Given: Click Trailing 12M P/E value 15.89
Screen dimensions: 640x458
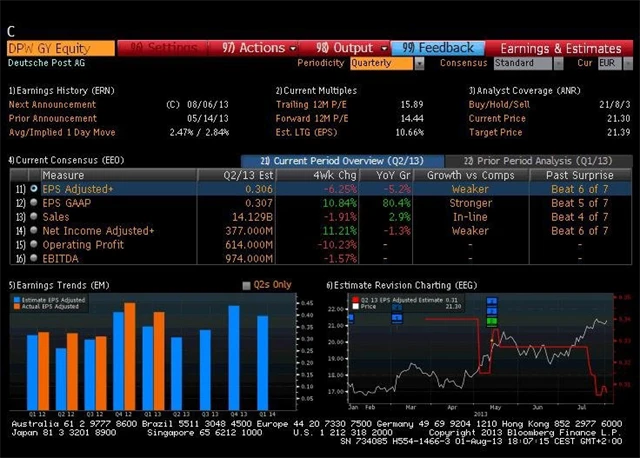Looking at the screenshot, I should tap(411, 104).
